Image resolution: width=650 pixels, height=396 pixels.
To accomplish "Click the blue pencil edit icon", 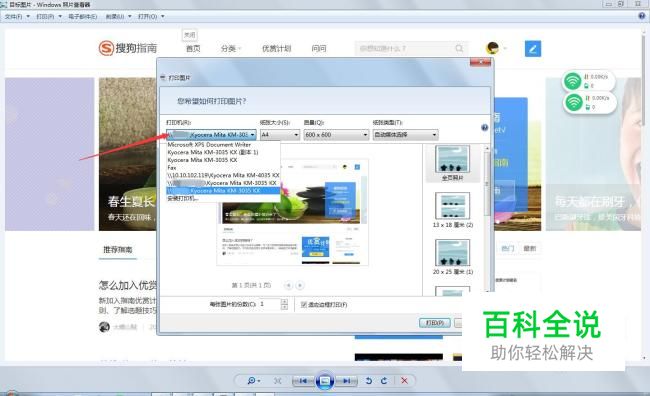I will pos(533,49).
